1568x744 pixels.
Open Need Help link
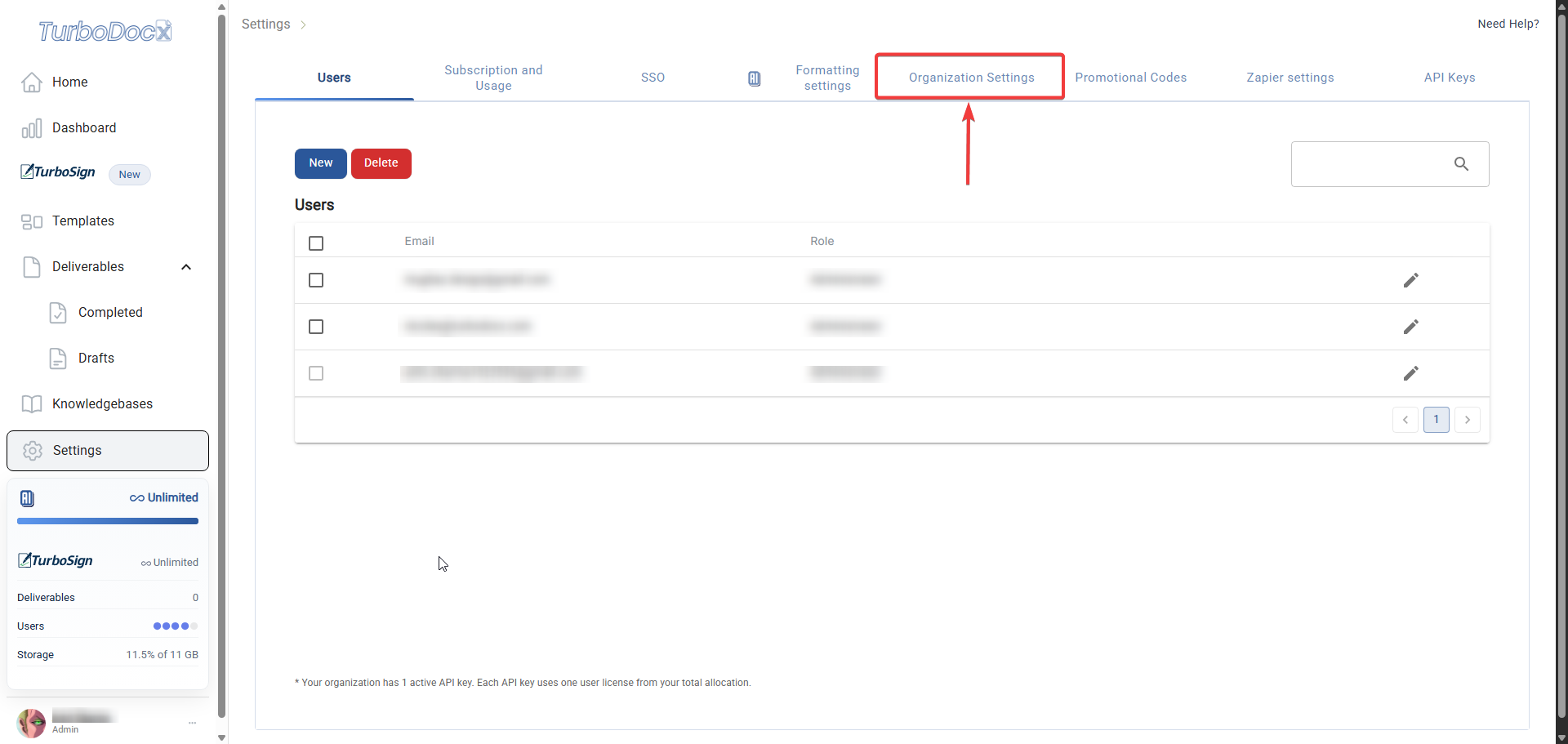pos(1508,24)
